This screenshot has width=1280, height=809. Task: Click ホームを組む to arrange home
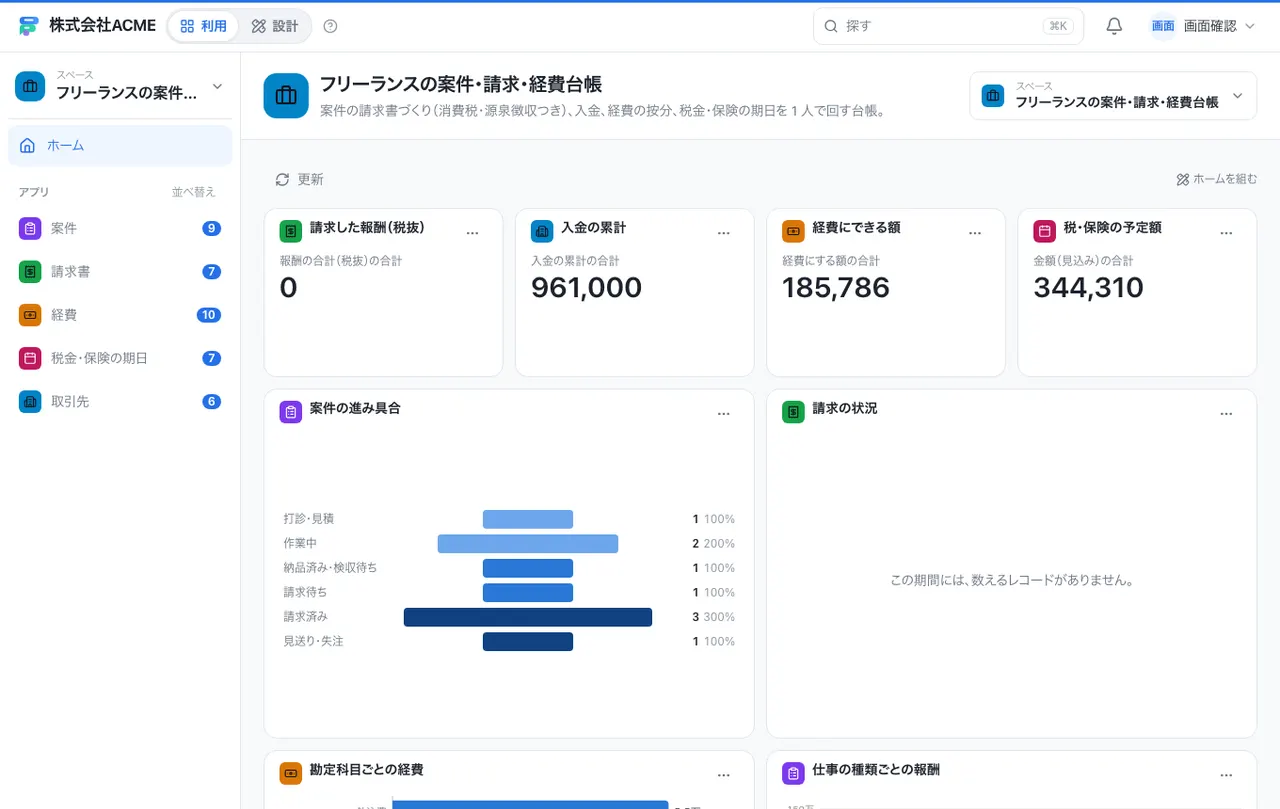click(1217, 179)
